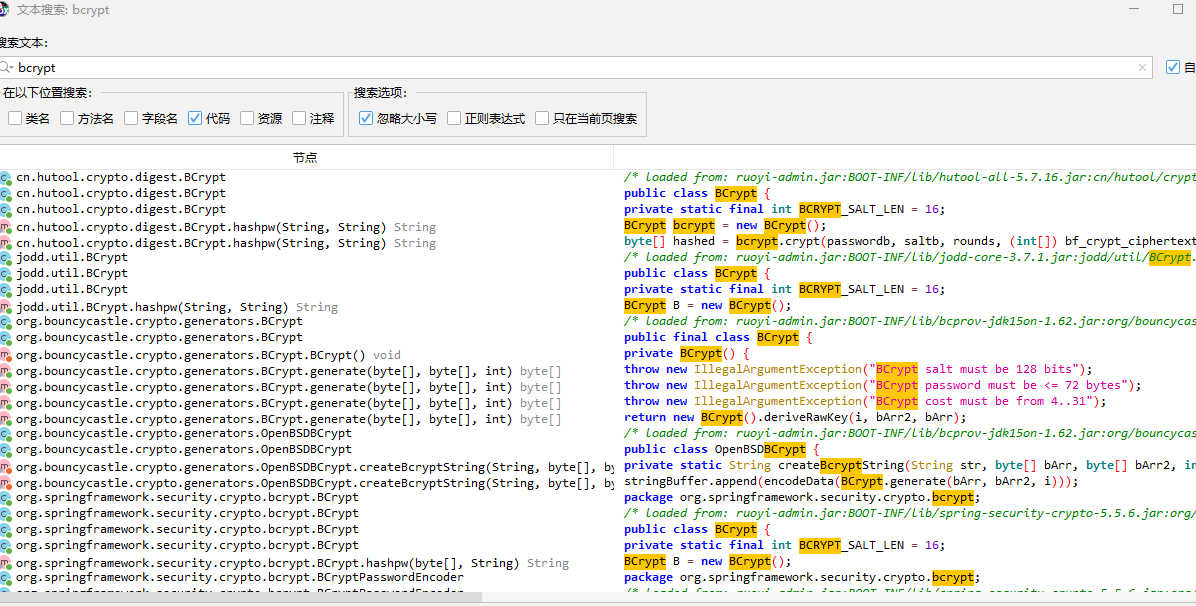Select code line 'private static String createBcryptString(...'
Viewport: 1196px width, 606px height.
coord(910,466)
